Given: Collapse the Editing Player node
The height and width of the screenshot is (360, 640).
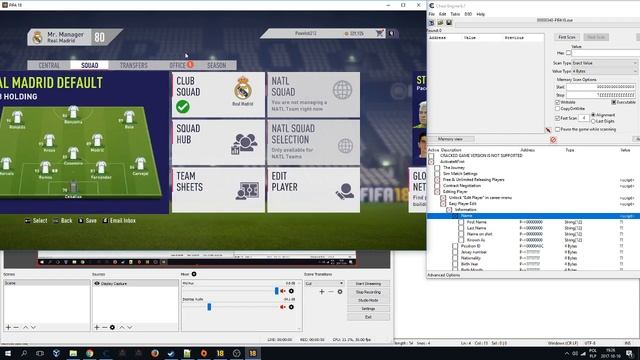Looking at the screenshot, I should (437, 192).
